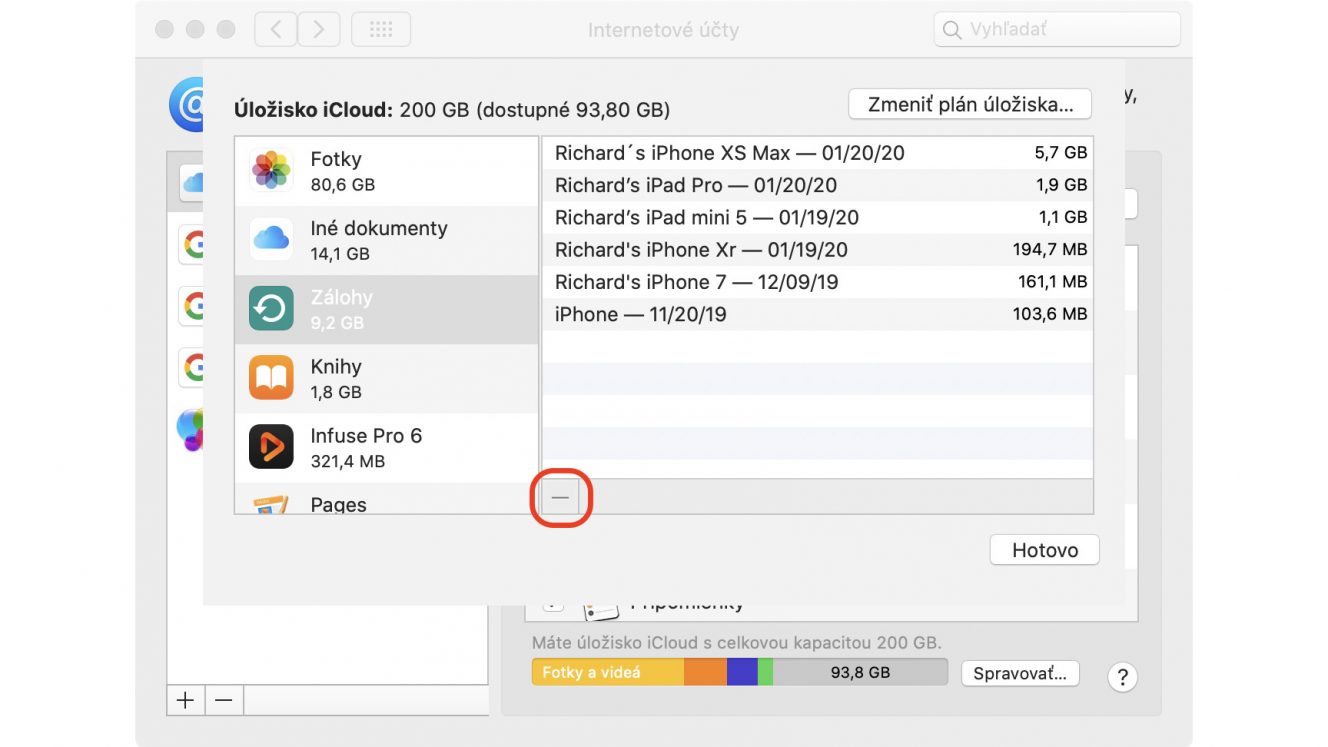This screenshot has height=747, width=1328.
Task: Click the Hotovo button
Action: coord(1045,550)
